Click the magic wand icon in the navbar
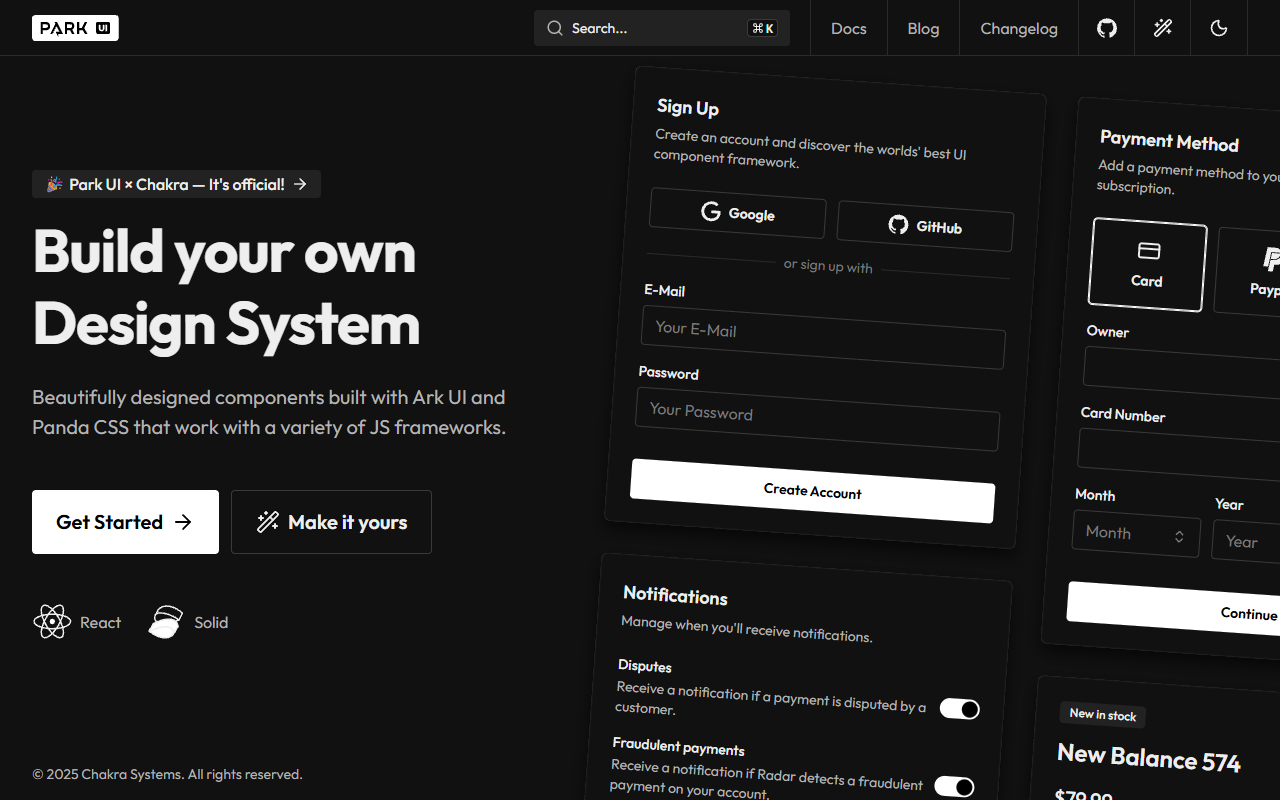 [1162, 28]
